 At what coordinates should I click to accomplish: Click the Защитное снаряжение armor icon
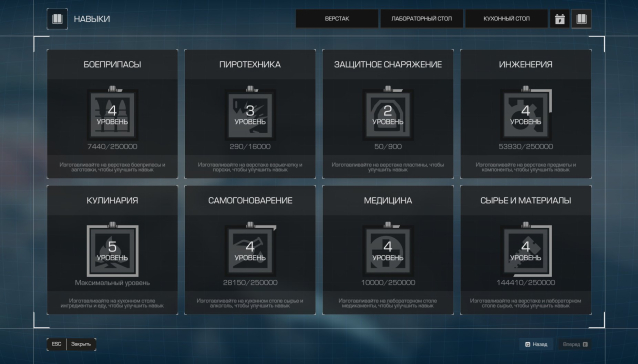[388, 114]
